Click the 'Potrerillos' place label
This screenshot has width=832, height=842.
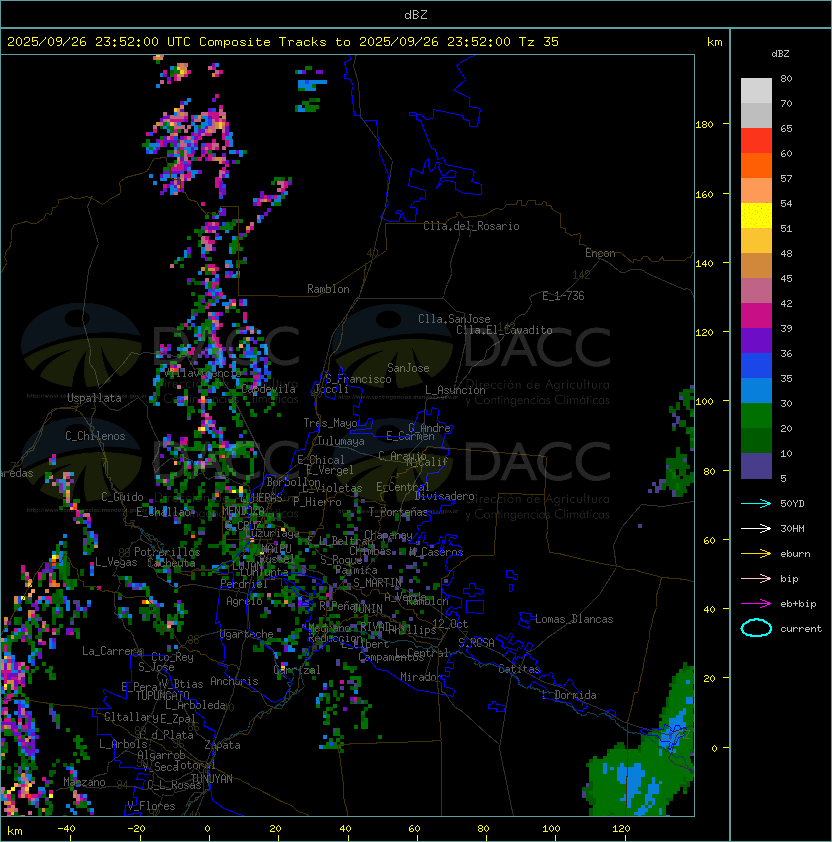pyautogui.click(x=167, y=552)
